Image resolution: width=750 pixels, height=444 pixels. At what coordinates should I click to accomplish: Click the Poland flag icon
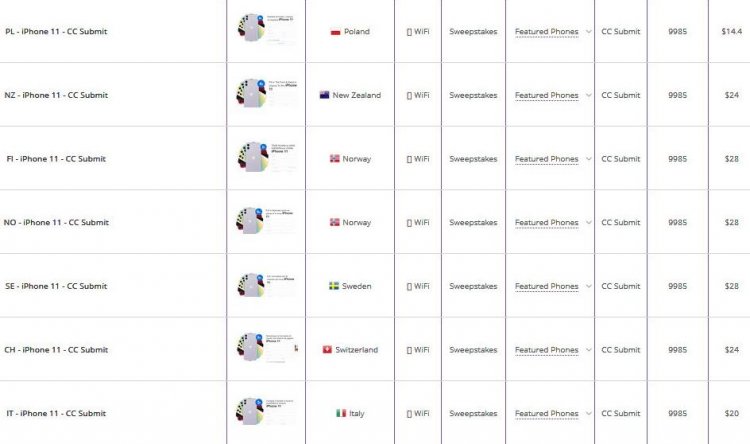click(x=335, y=32)
